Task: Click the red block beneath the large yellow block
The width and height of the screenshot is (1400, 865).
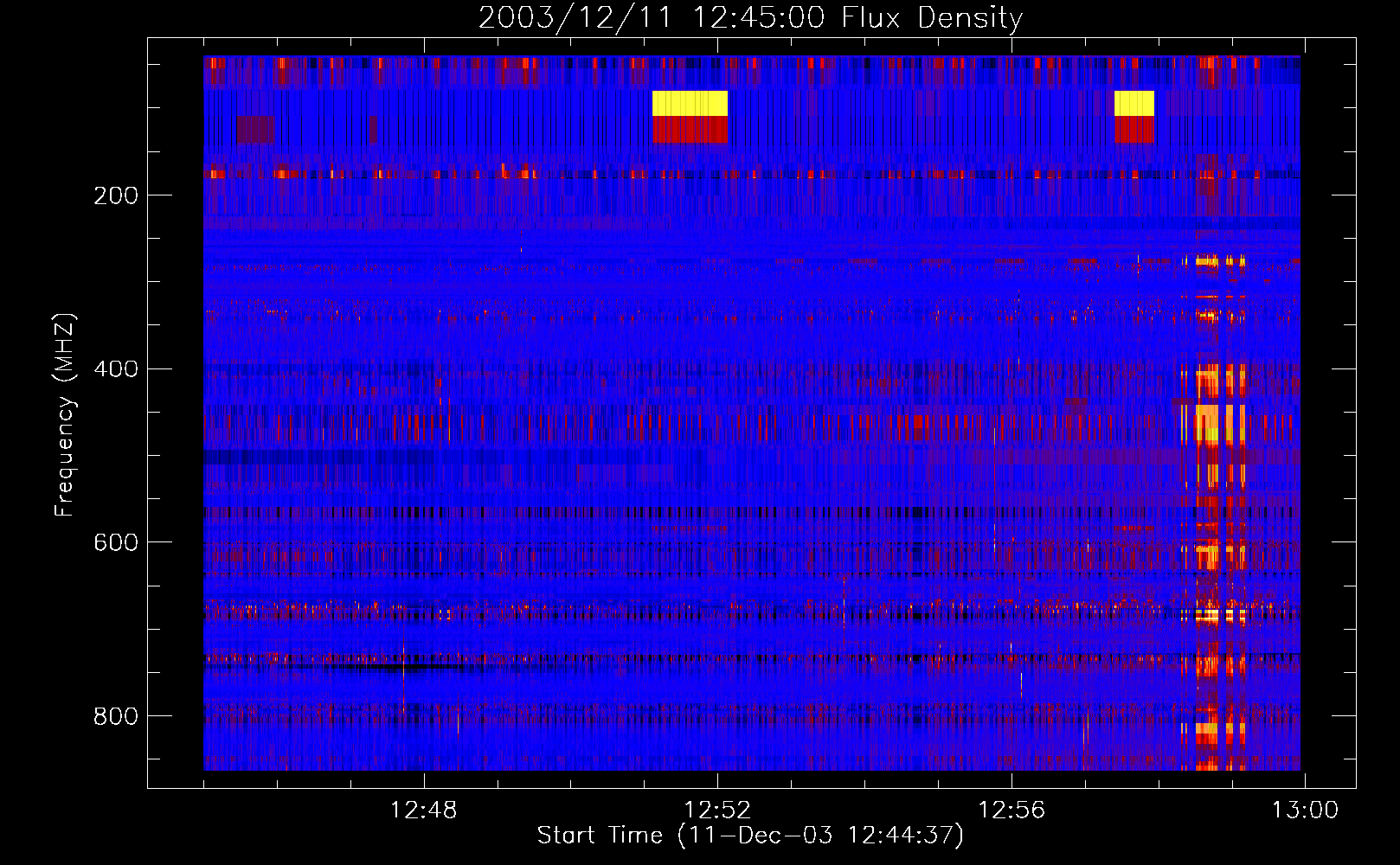Action: click(x=690, y=130)
